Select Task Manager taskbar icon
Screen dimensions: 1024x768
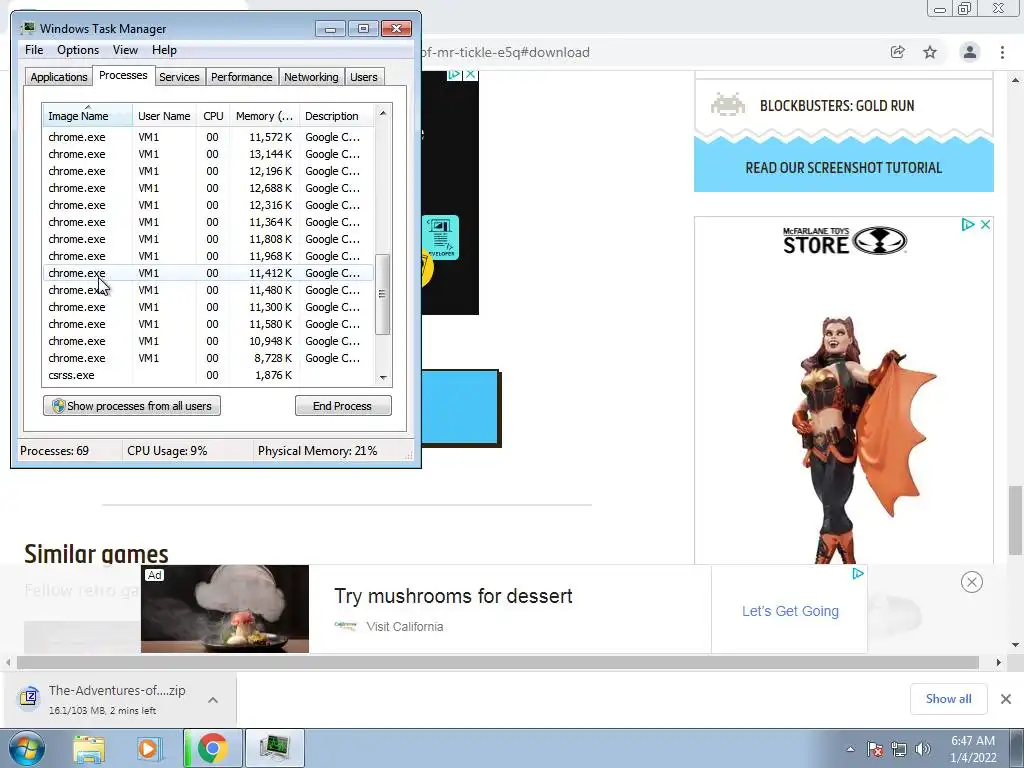click(x=274, y=748)
